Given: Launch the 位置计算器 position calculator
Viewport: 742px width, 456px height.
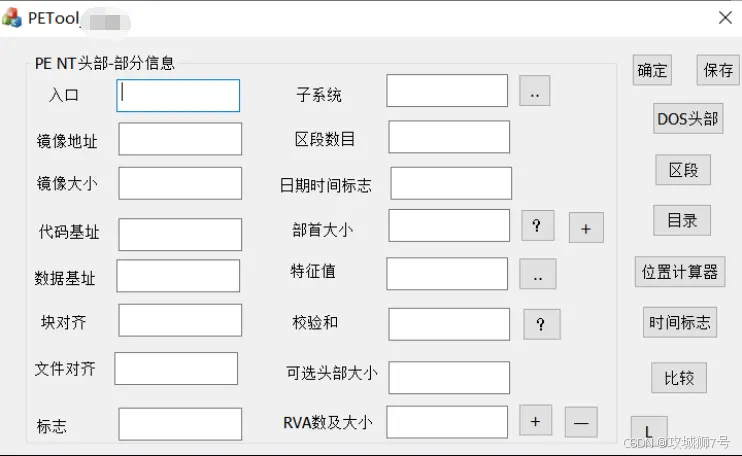Looking at the screenshot, I should pyautogui.click(x=680, y=272).
